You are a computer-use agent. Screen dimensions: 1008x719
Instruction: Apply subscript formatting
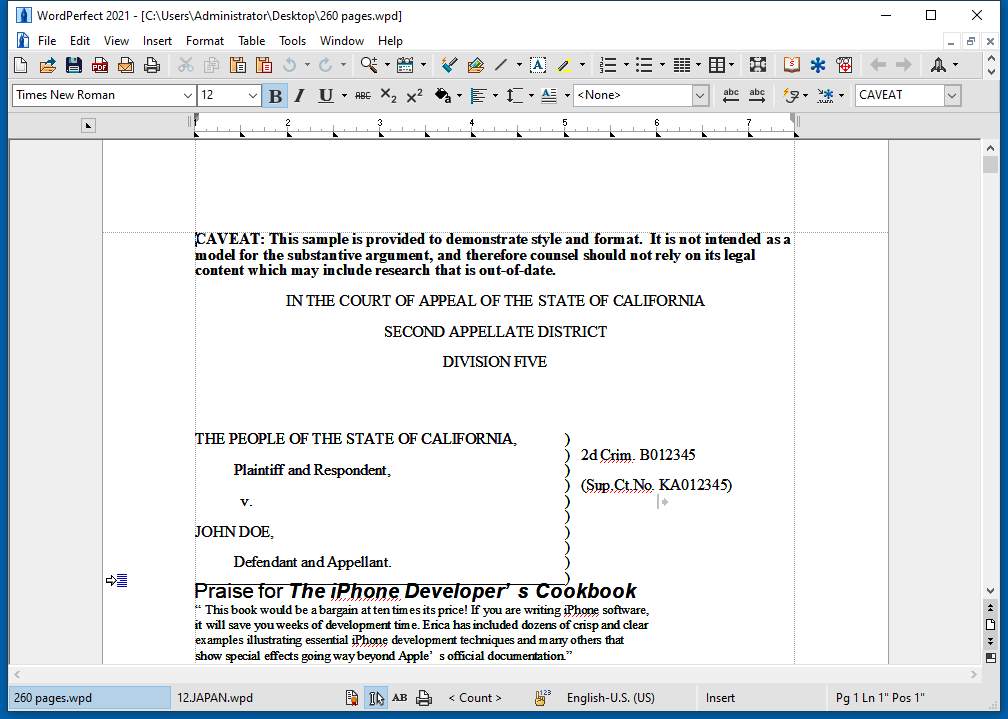coord(388,96)
